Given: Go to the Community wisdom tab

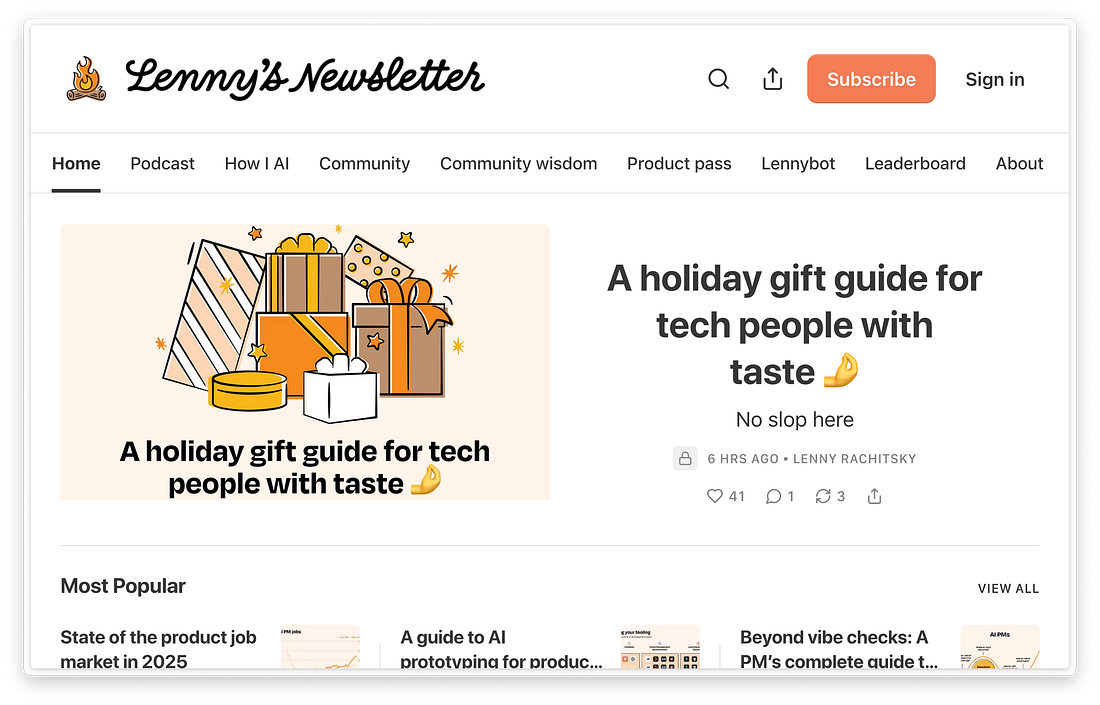Looking at the screenshot, I should coord(518,163).
